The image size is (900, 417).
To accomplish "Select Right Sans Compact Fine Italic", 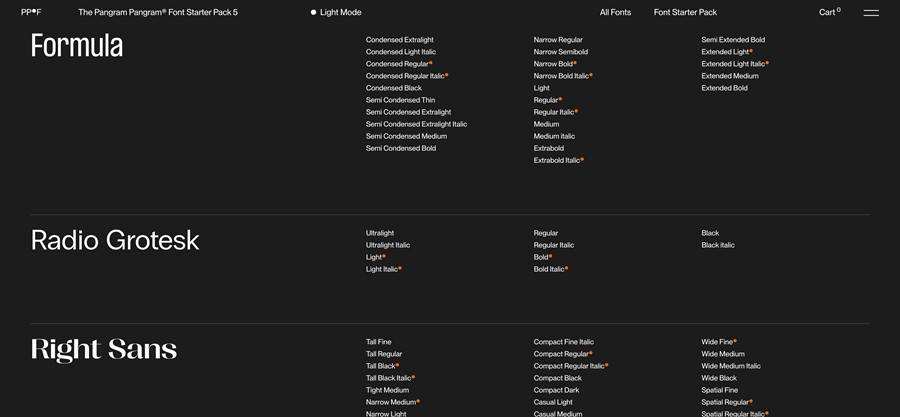I will point(564,342).
